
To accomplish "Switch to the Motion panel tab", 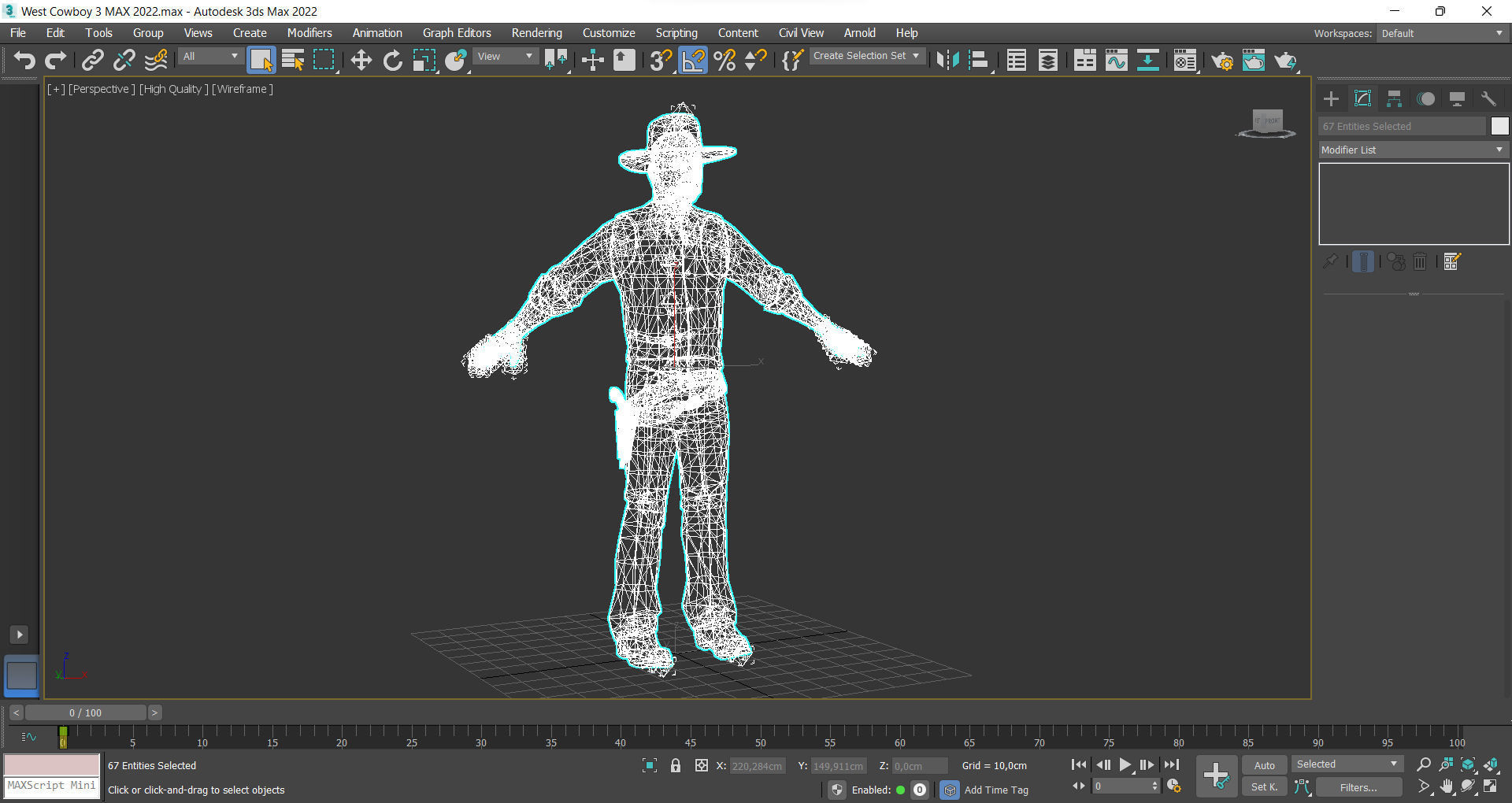I will coord(1425,98).
